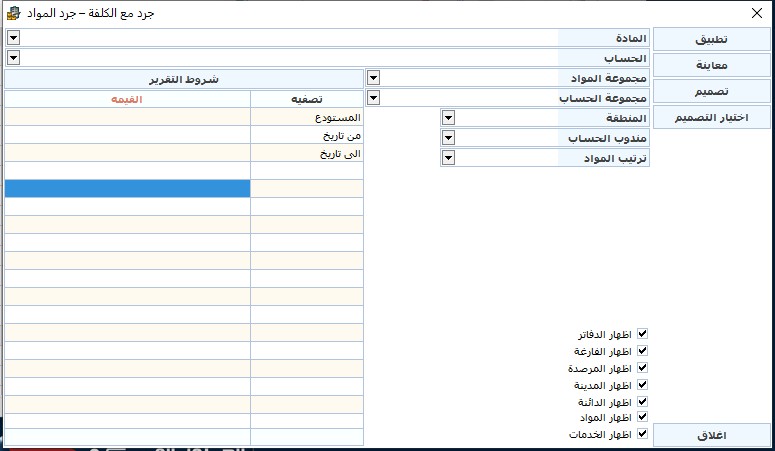Open the مندوب الحساب dropdown
This screenshot has height=451, width=775.
click(x=448, y=137)
